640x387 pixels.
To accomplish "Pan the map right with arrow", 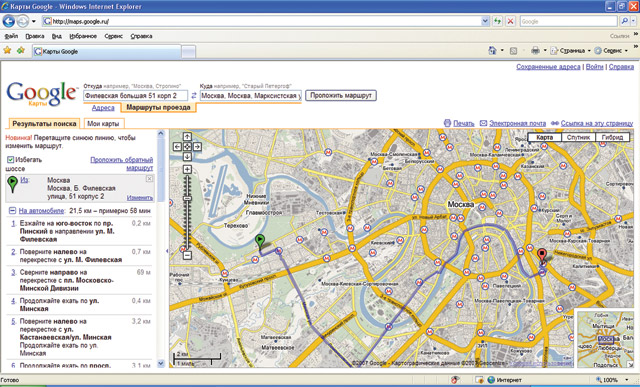I will pos(197,147).
